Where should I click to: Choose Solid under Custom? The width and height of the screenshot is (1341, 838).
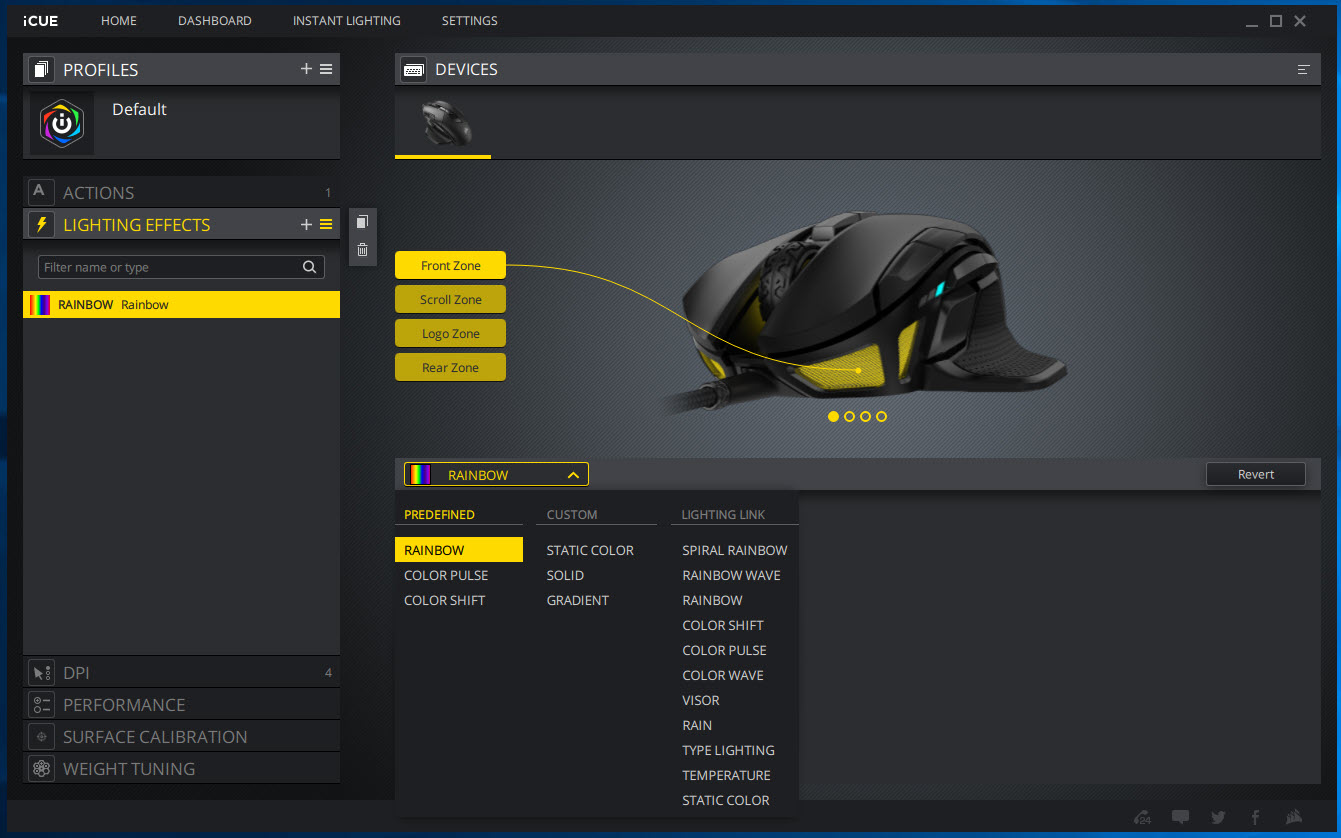point(565,575)
